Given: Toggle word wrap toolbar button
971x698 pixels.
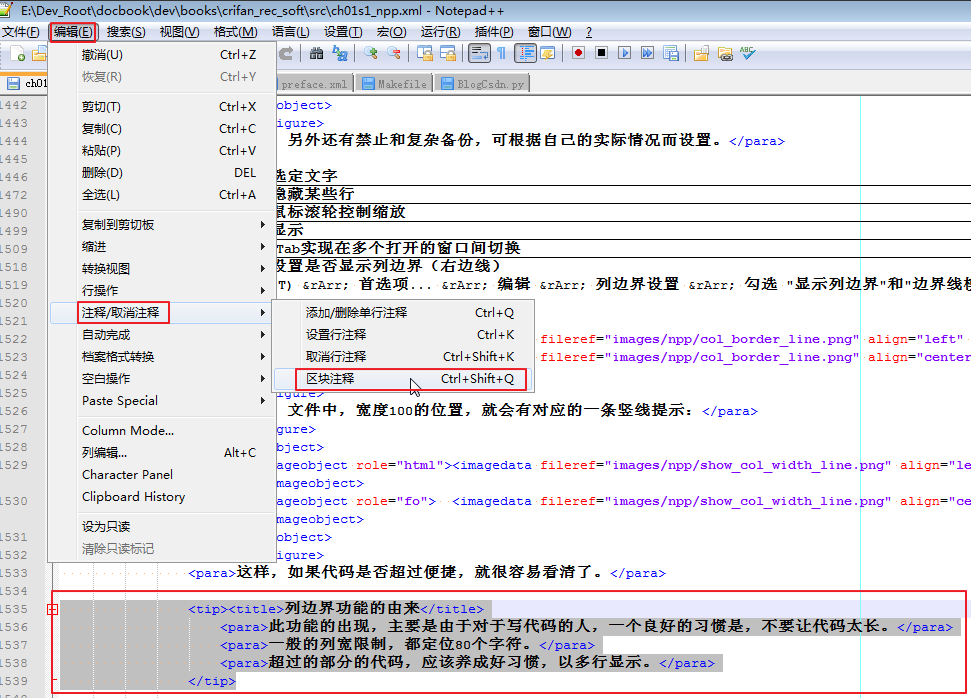Looking at the screenshot, I should pos(478,53).
